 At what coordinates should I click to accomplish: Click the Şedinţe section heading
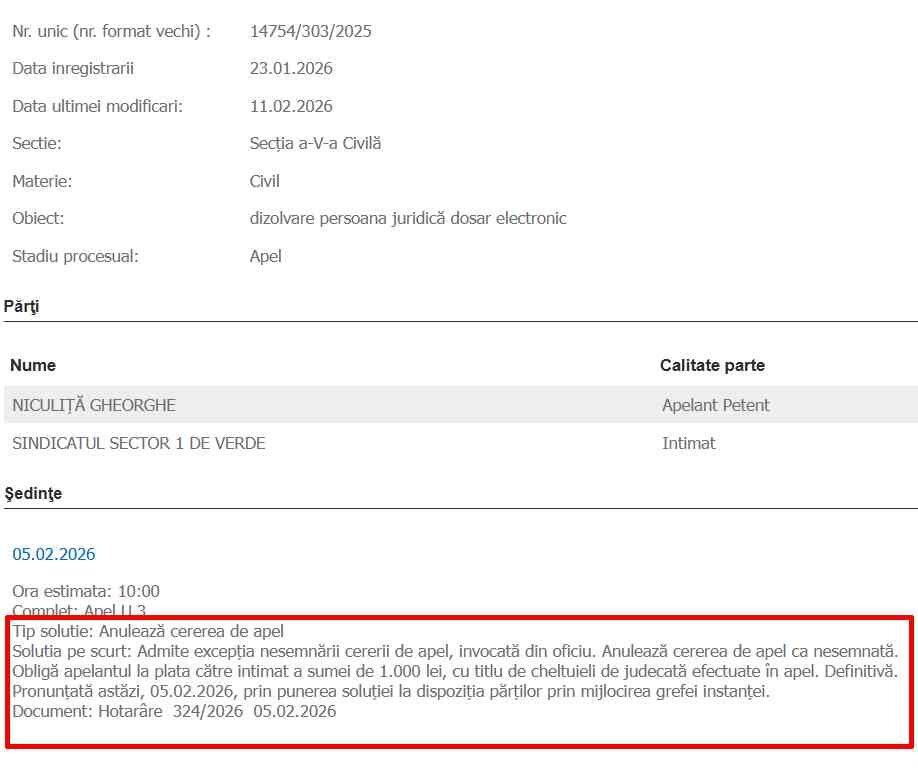33,493
